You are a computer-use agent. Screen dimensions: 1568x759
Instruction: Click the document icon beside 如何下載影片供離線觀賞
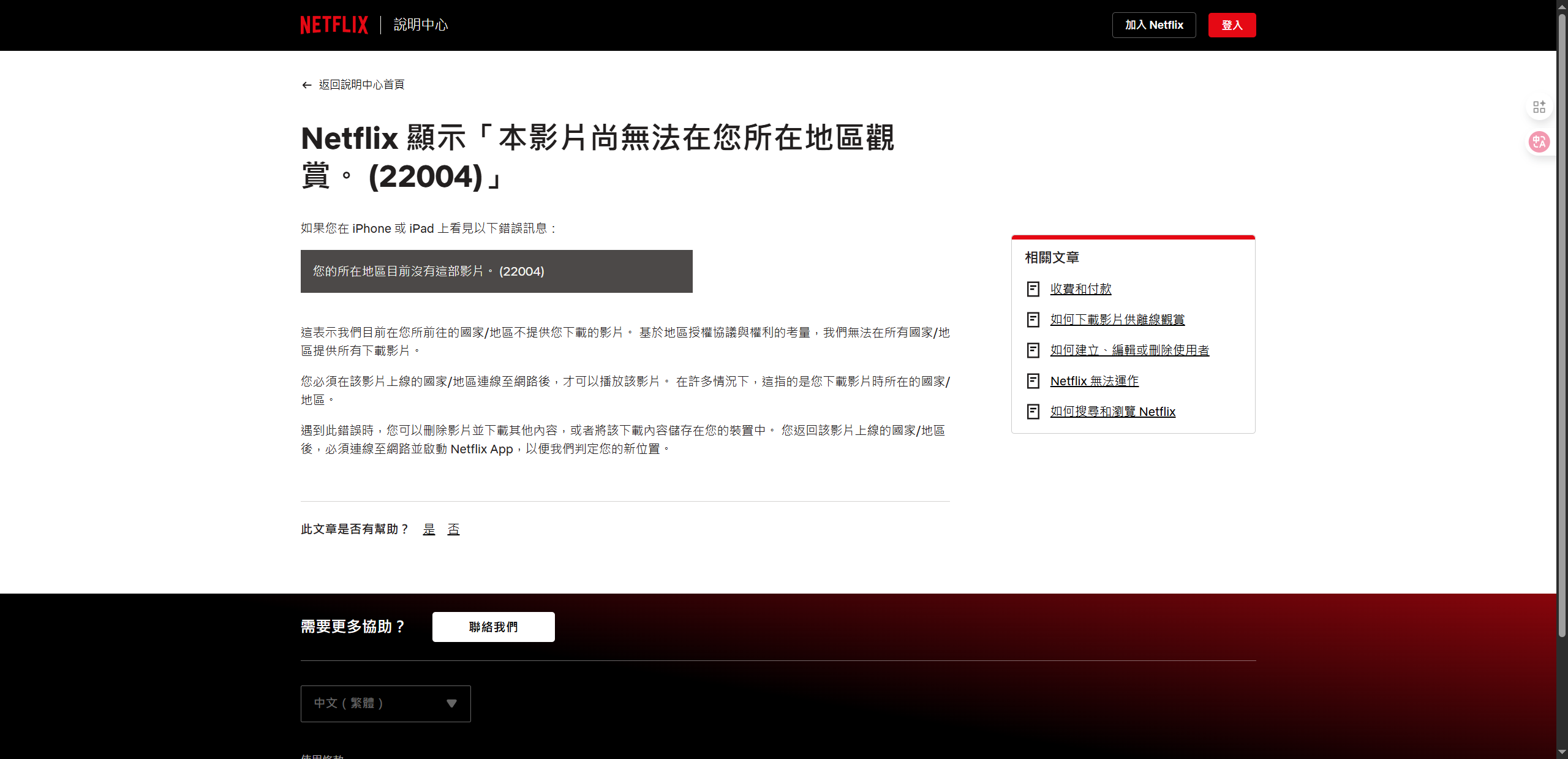point(1033,320)
